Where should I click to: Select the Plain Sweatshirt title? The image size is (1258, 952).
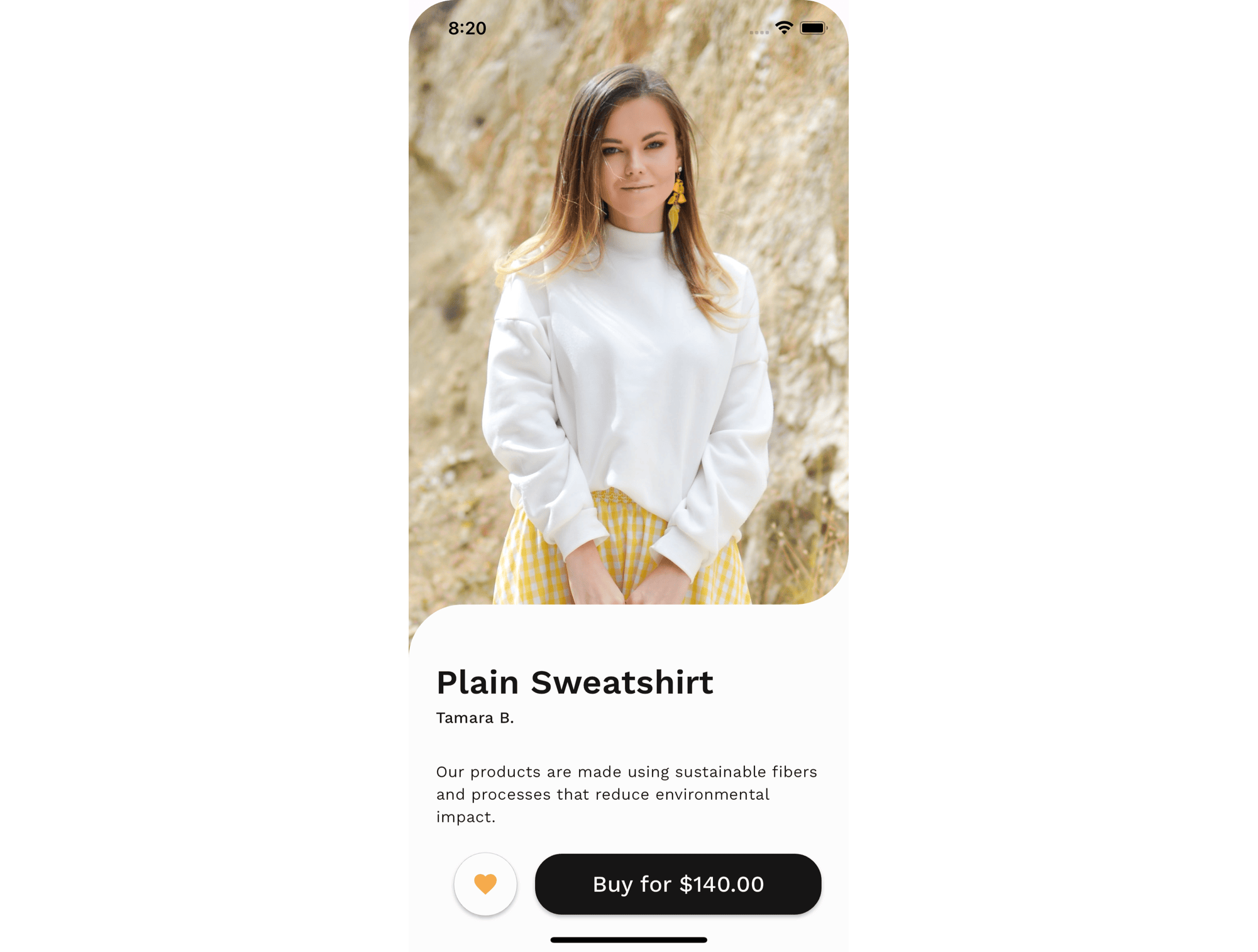click(x=575, y=682)
